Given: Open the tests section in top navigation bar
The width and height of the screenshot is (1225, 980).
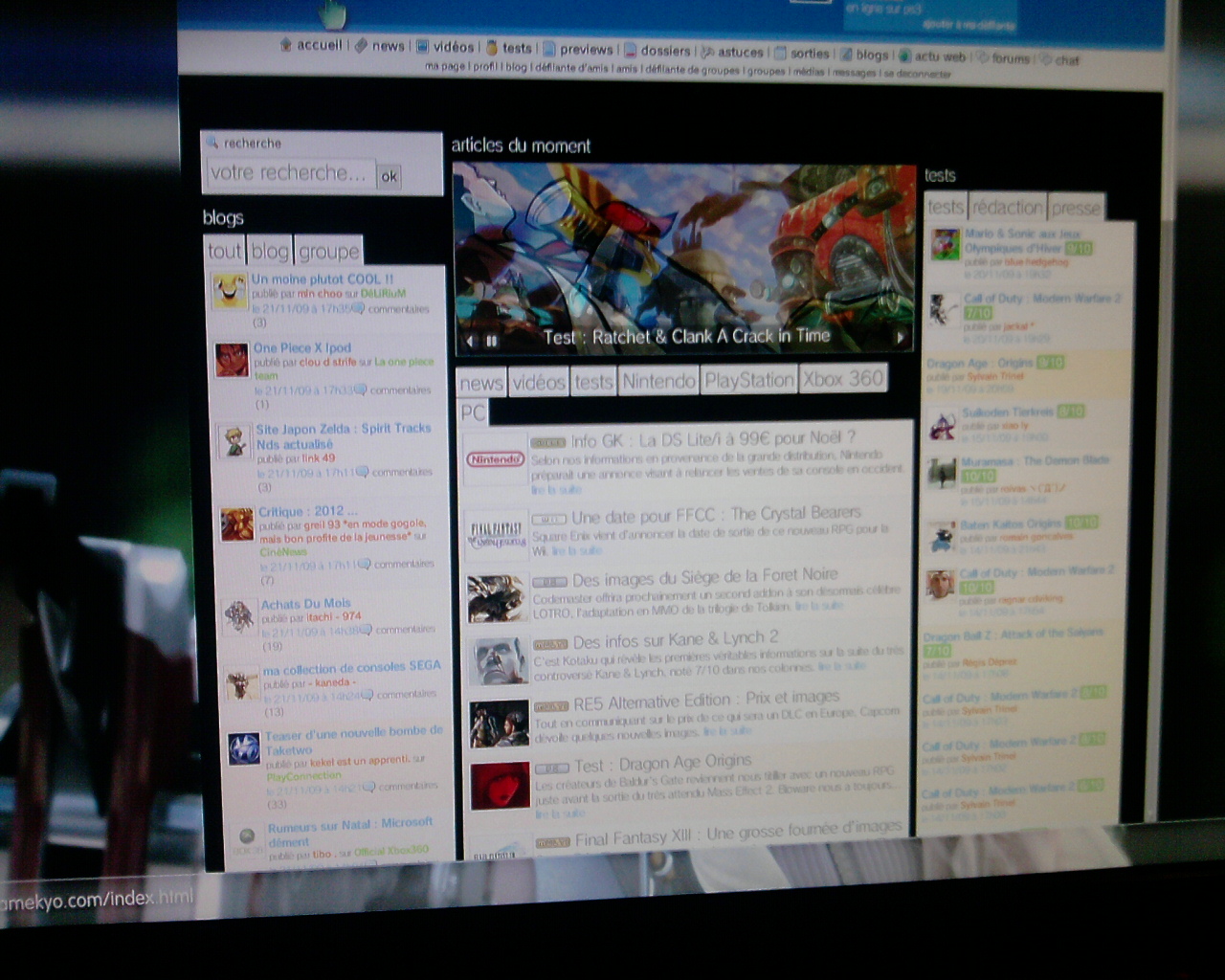Looking at the screenshot, I should tap(509, 48).
